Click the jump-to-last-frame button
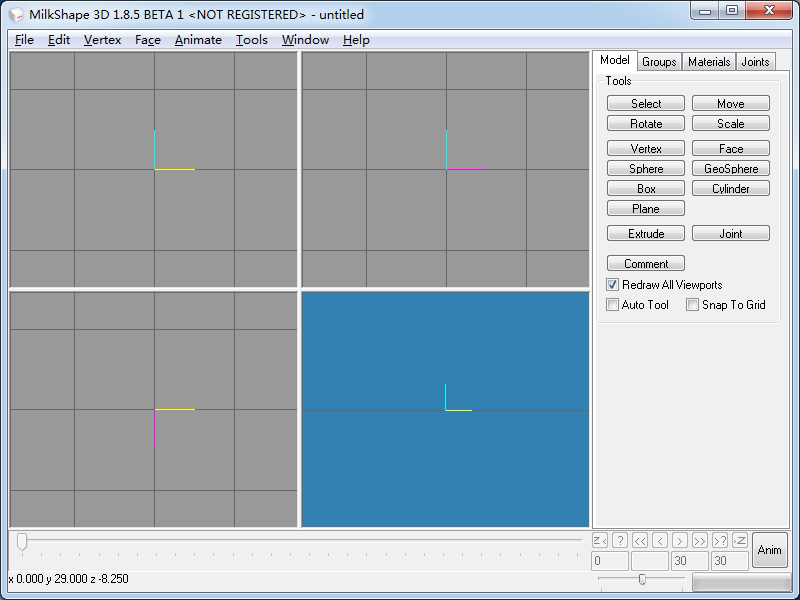The height and width of the screenshot is (600, 800). [x=740, y=540]
